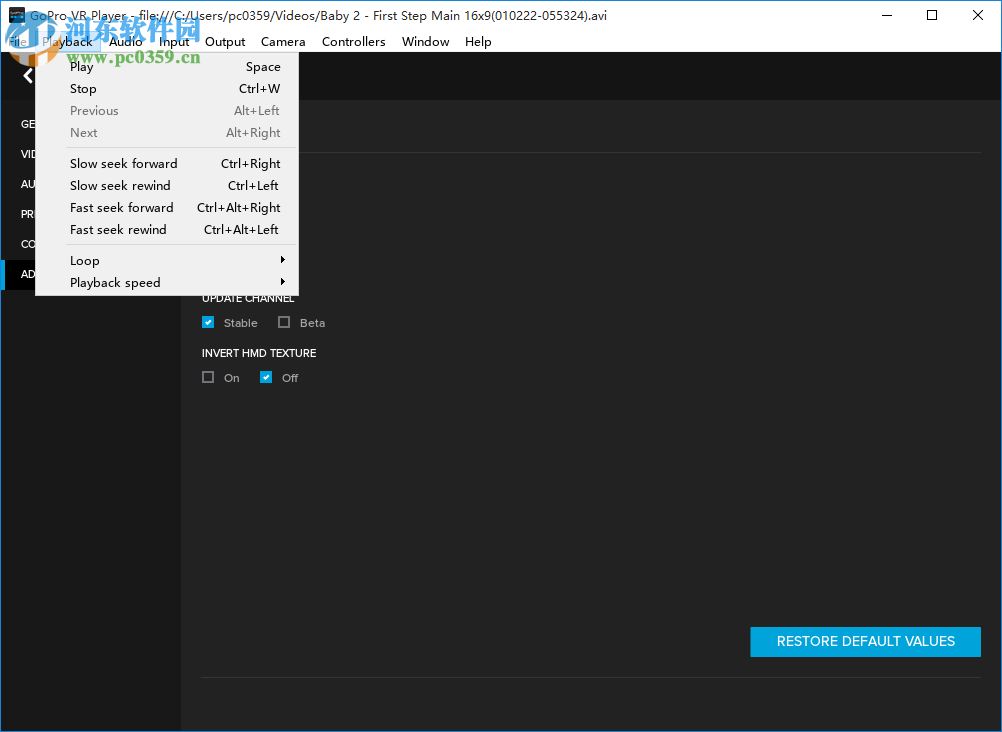This screenshot has width=1002, height=732.
Task: Open the Playback menu
Action: pyautogui.click(x=67, y=42)
